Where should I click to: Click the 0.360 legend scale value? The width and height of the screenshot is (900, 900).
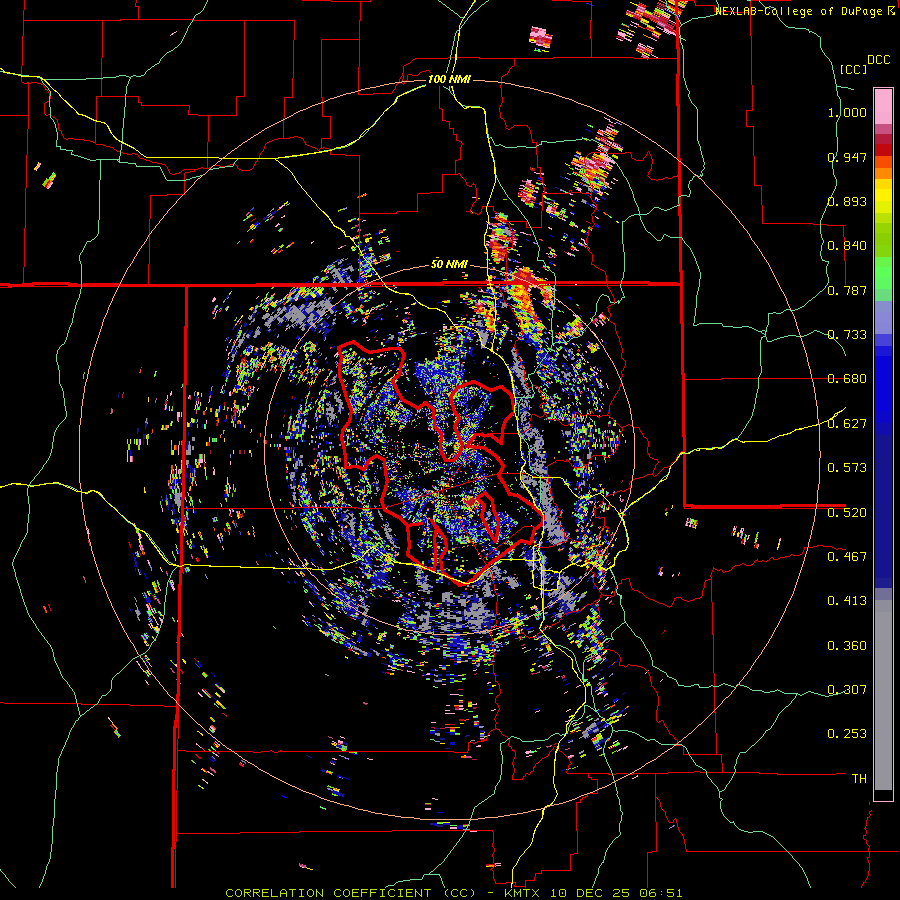[x=847, y=646]
